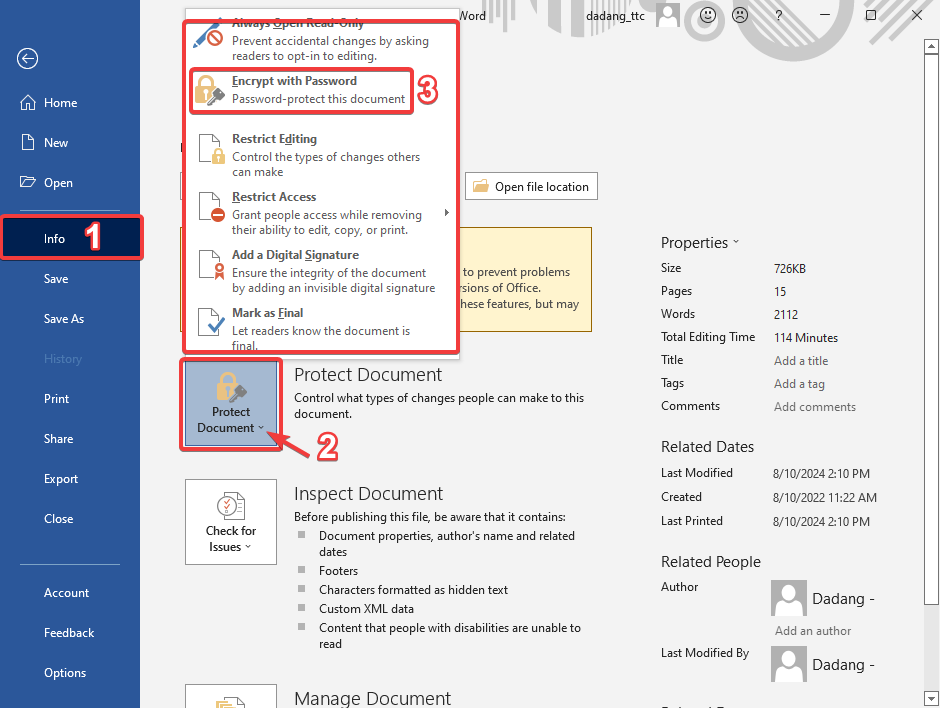Click the Add a Digital Signature icon
This screenshot has width=940, height=708.
click(x=211, y=265)
